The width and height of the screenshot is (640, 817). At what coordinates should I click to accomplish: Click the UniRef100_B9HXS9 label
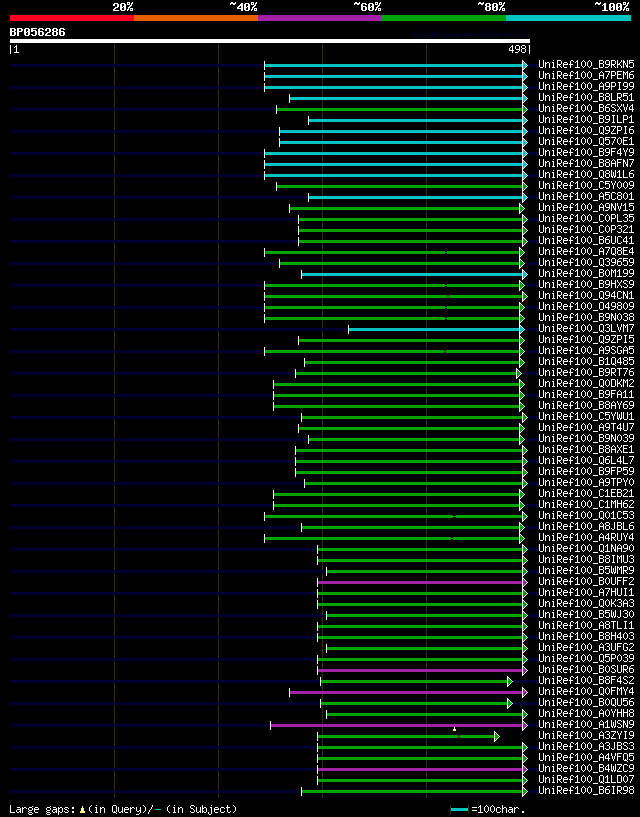point(586,284)
